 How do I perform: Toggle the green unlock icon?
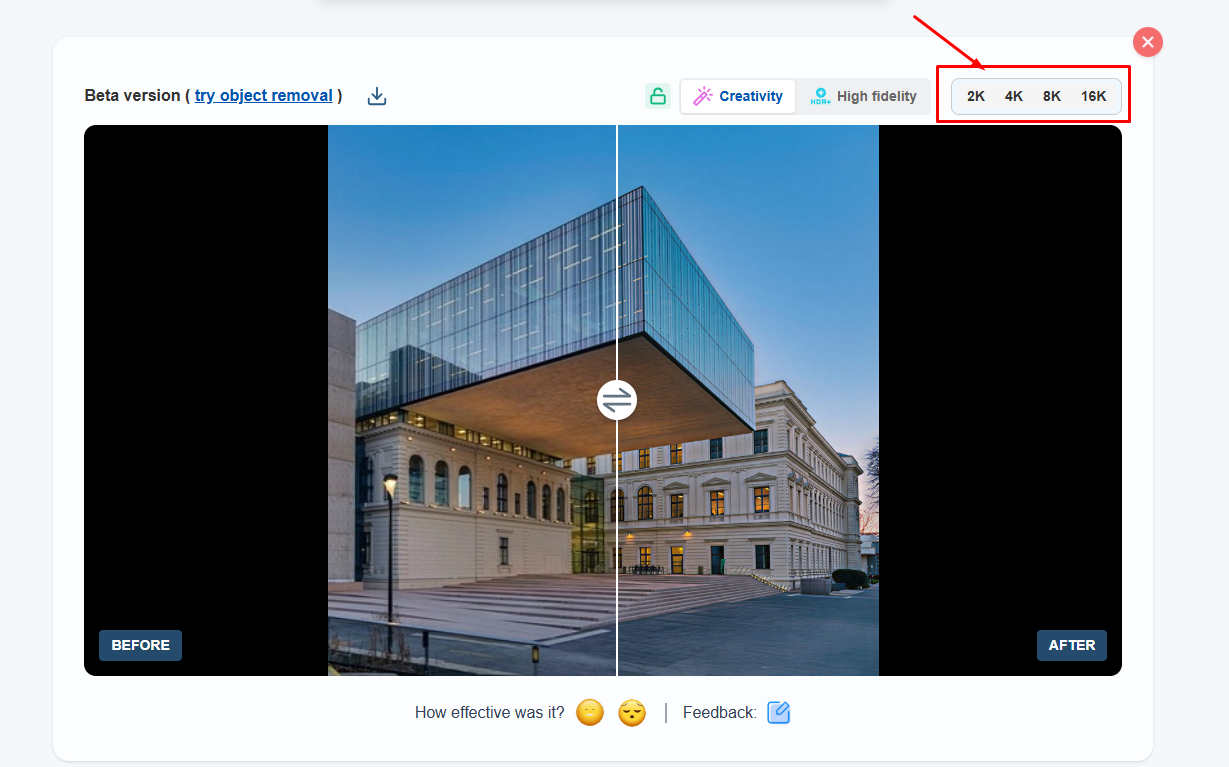click(x=658, y=96)
